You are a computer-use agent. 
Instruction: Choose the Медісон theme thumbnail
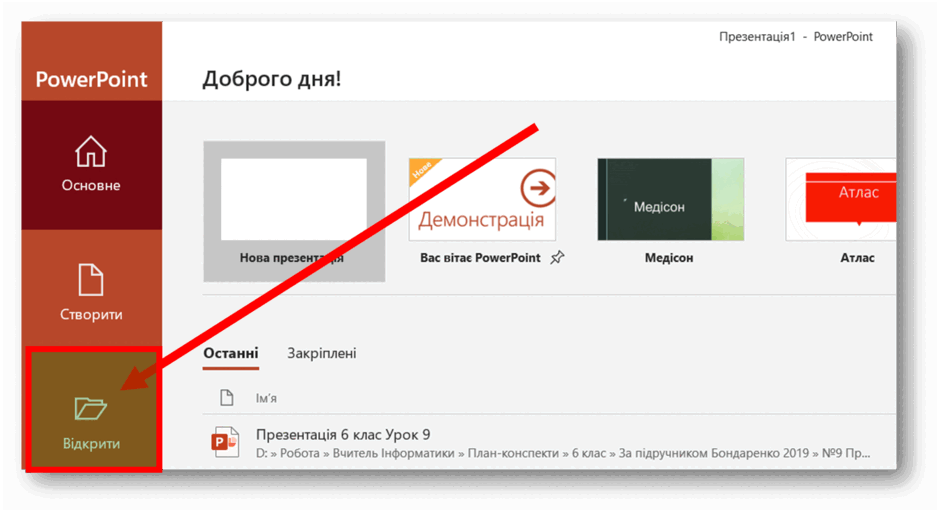pyautogui.click(x=670, y=200)
